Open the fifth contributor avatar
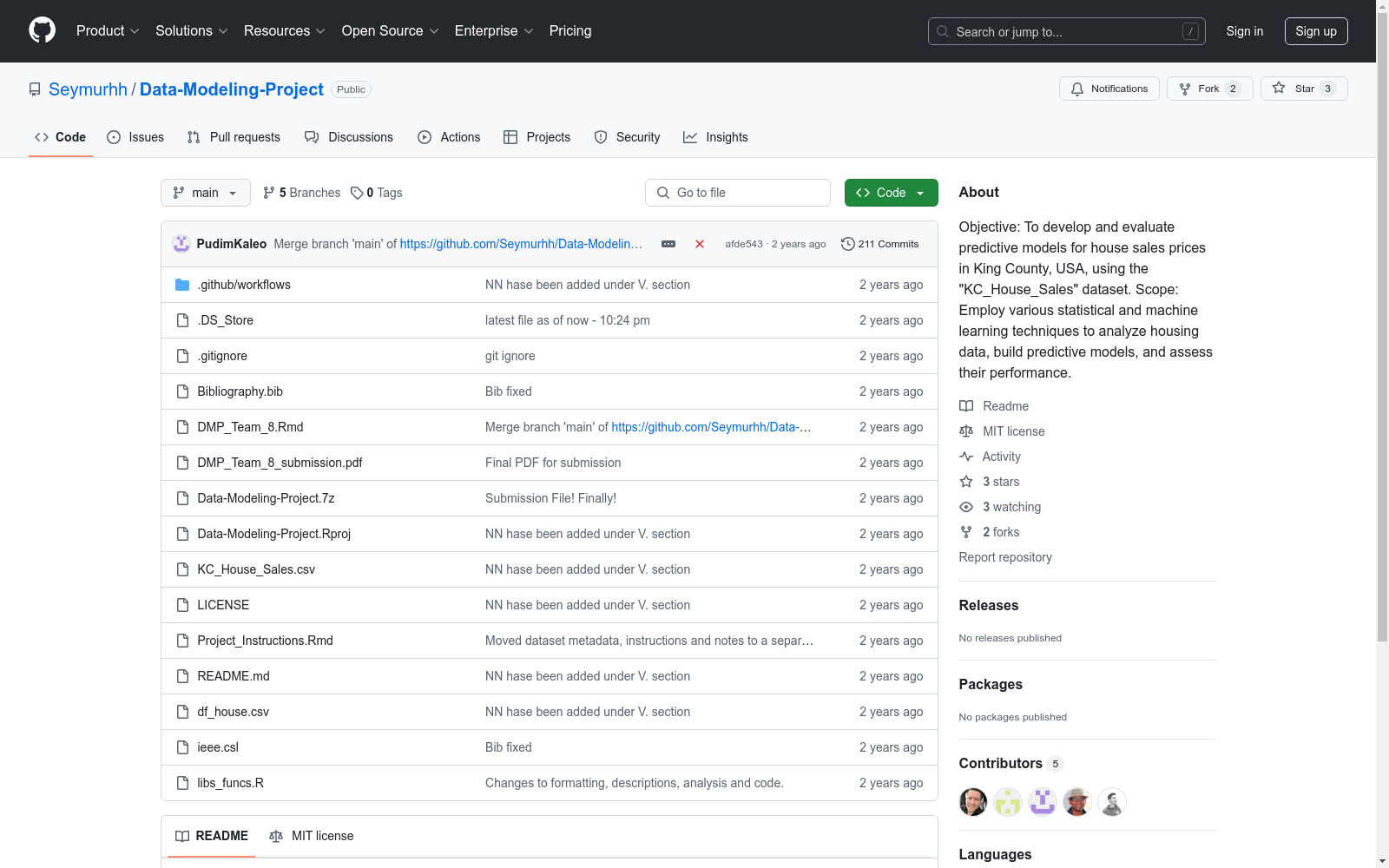1389x868 pixels. click(x=1112, y=802)
